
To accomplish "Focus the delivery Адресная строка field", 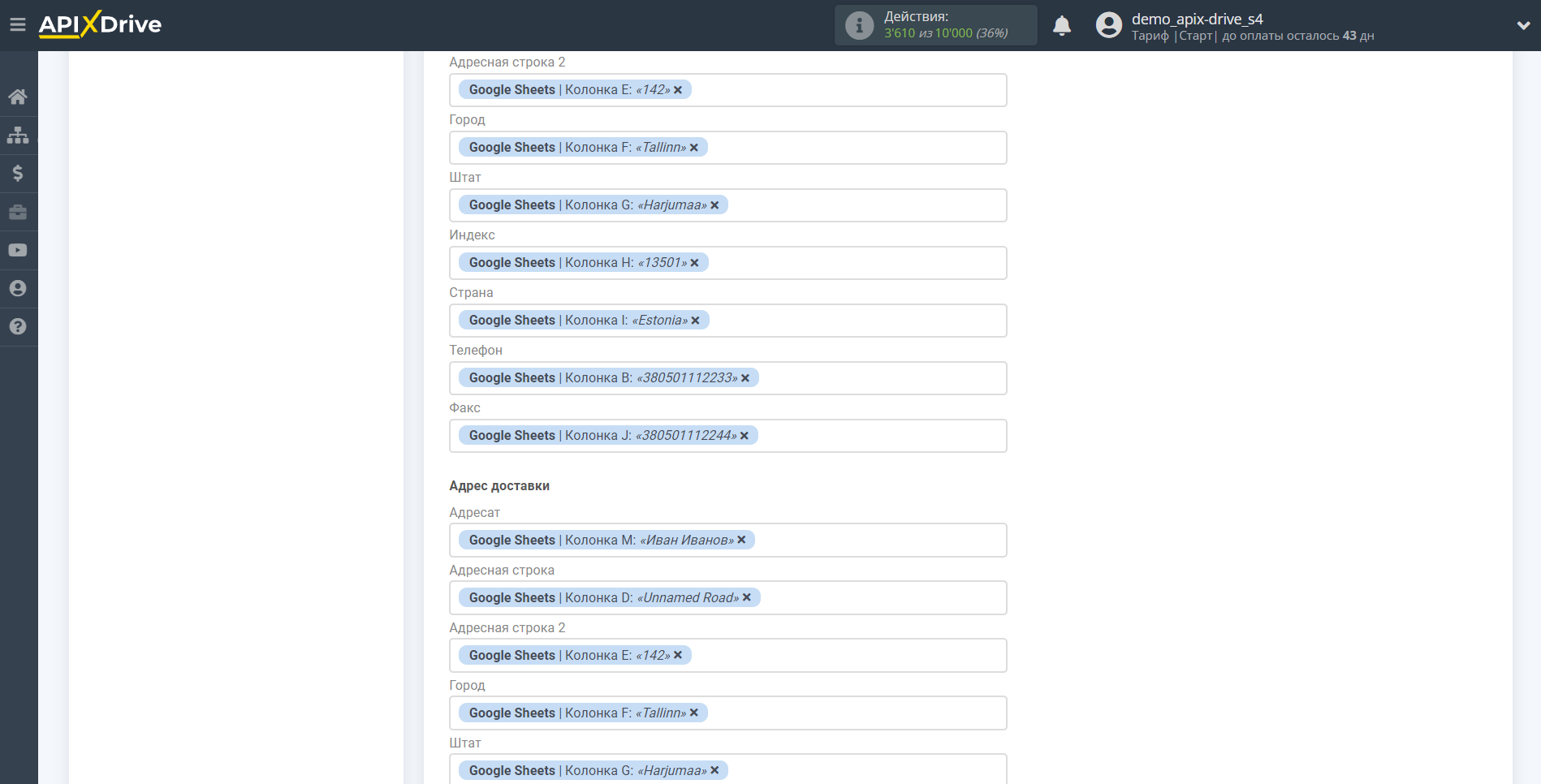I will (727, 597).
